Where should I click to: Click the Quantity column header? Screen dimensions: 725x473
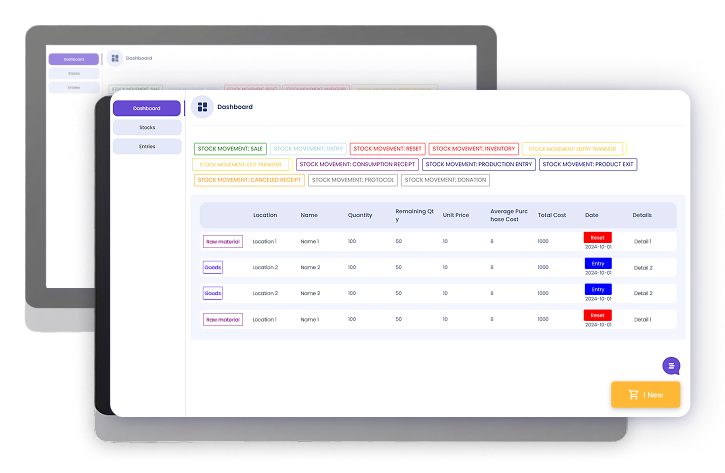[360, 215]
